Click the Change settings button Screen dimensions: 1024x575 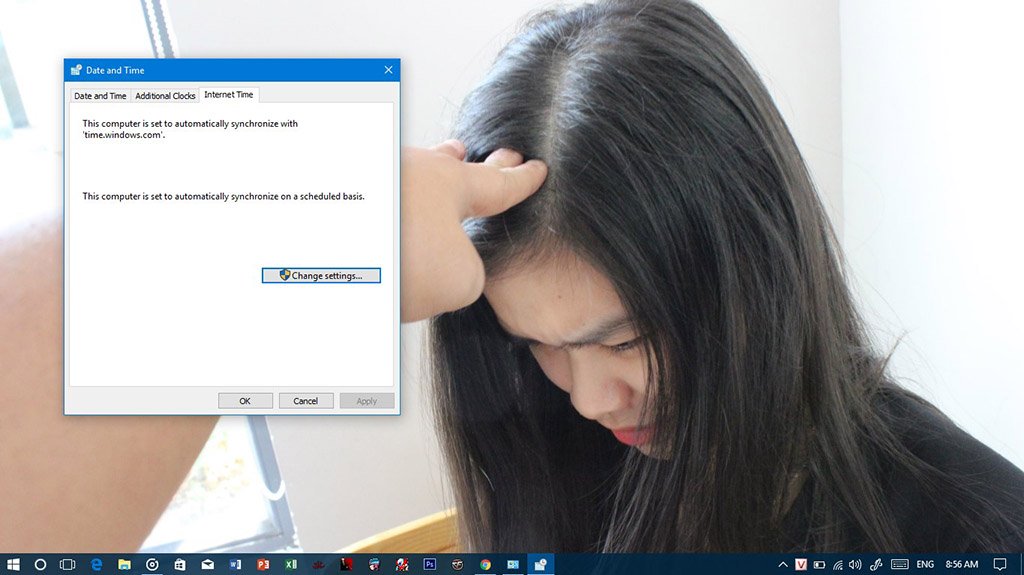(x=321, y=276)
